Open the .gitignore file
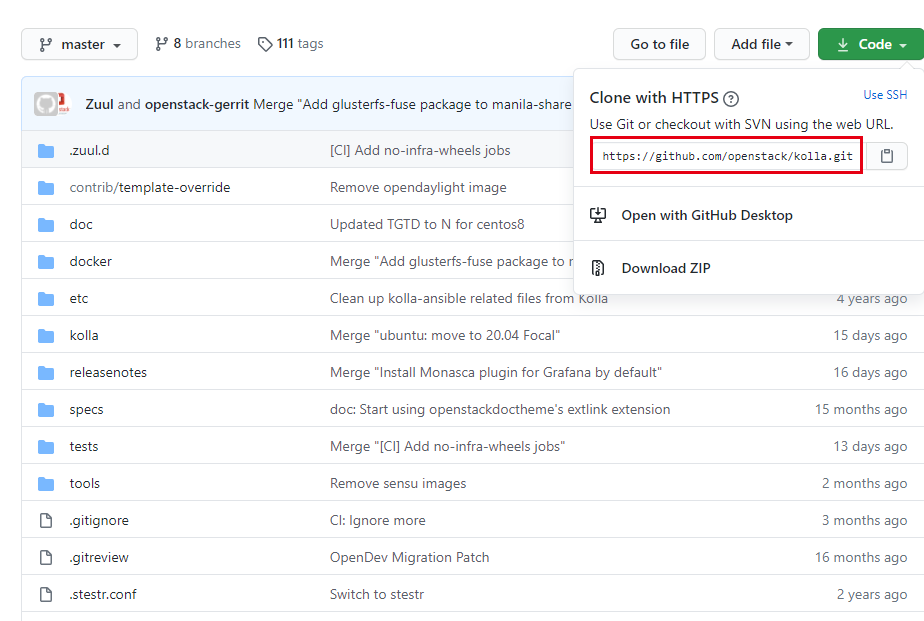This screenshot has width=924, height=621. pos(99,521)
